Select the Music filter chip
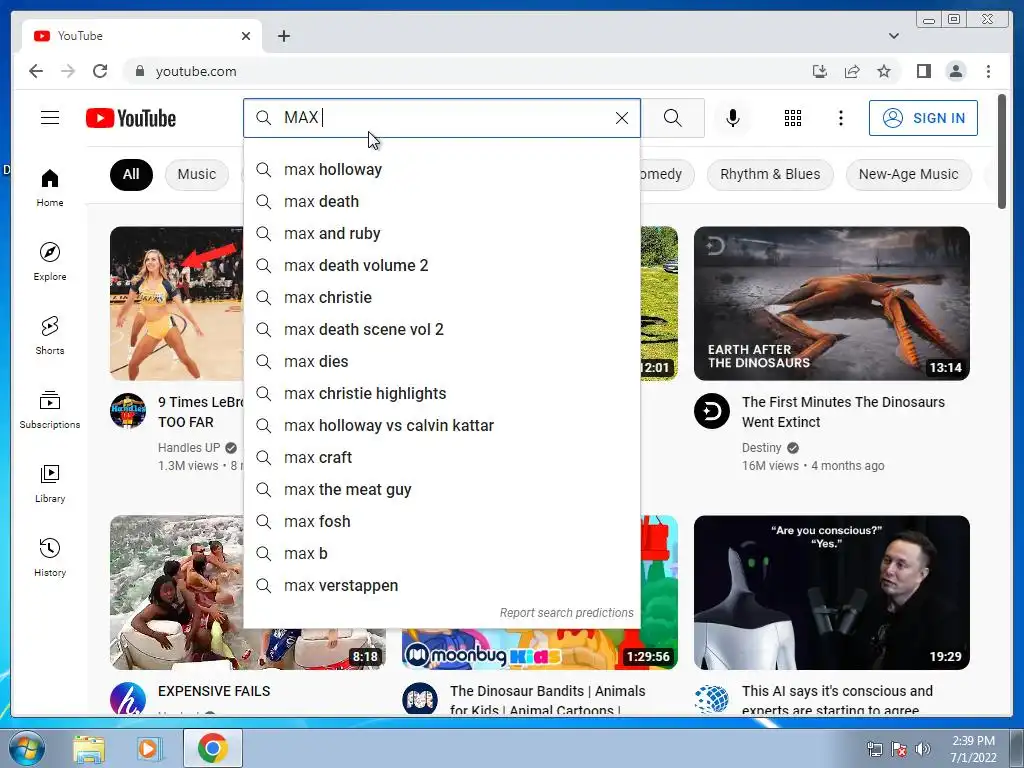1024x768 pixels. point(197,174)
